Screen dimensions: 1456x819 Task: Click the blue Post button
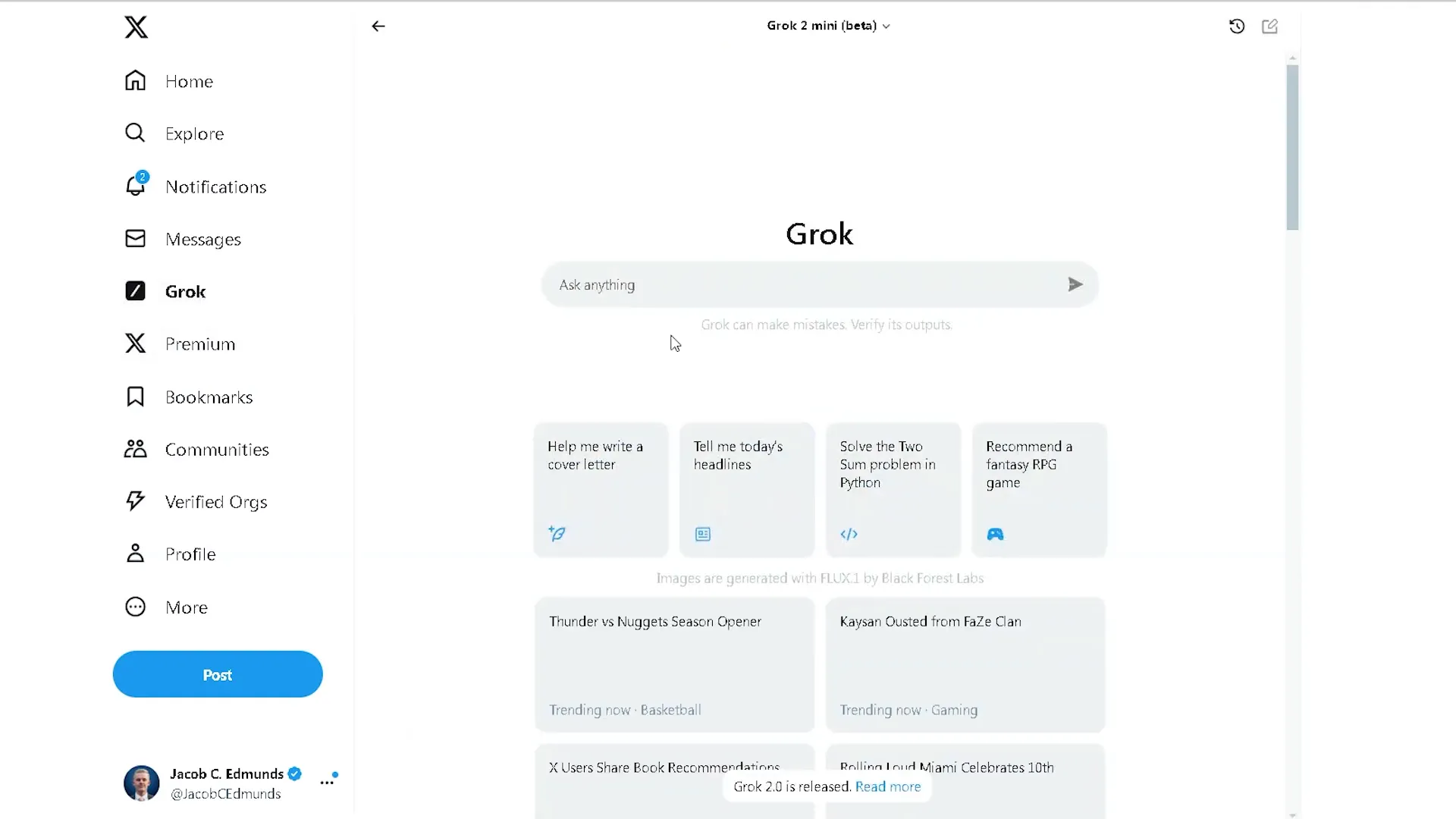pyautogui.click(x=217, y=674)
